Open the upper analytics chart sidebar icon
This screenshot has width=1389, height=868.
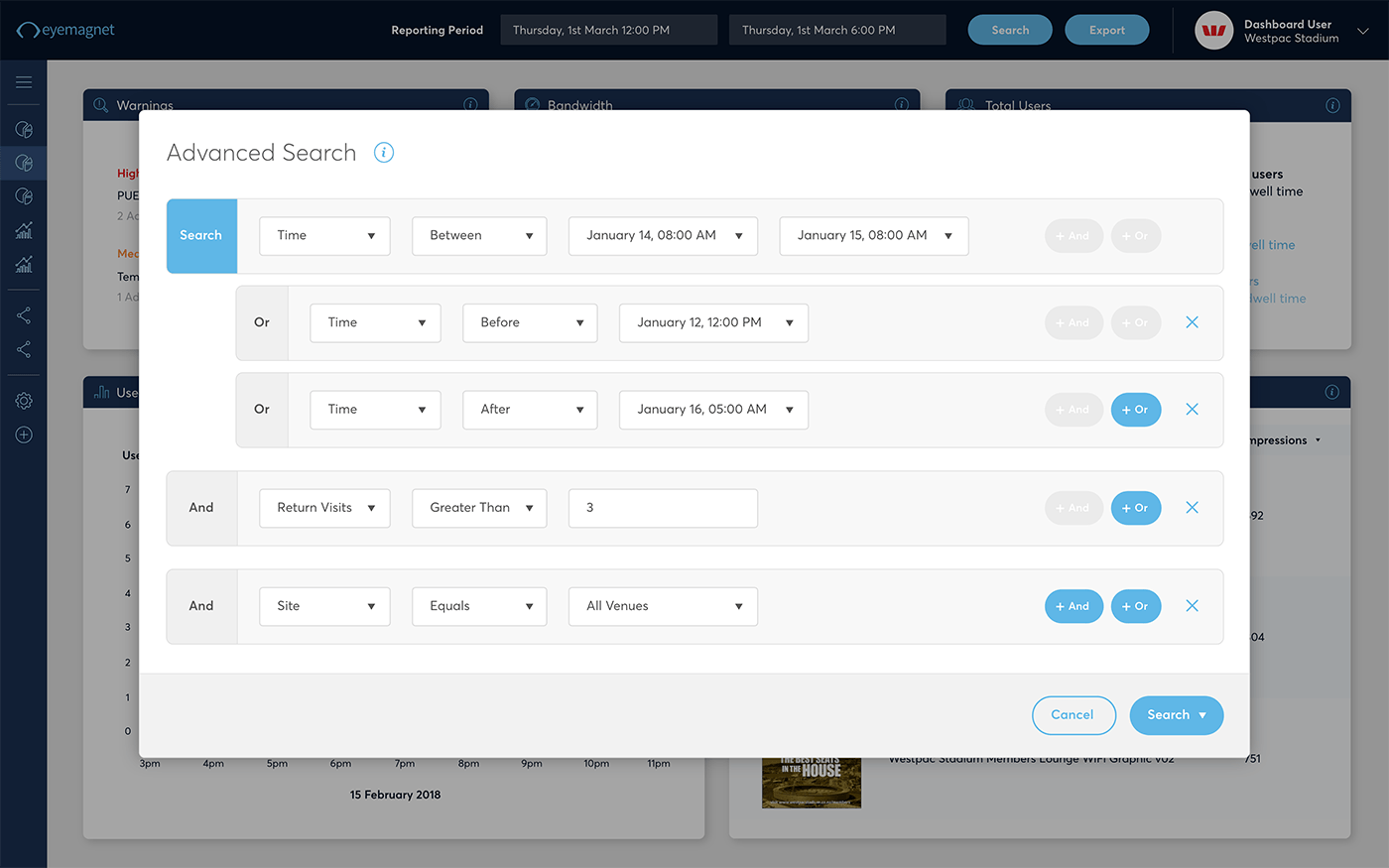24,230
